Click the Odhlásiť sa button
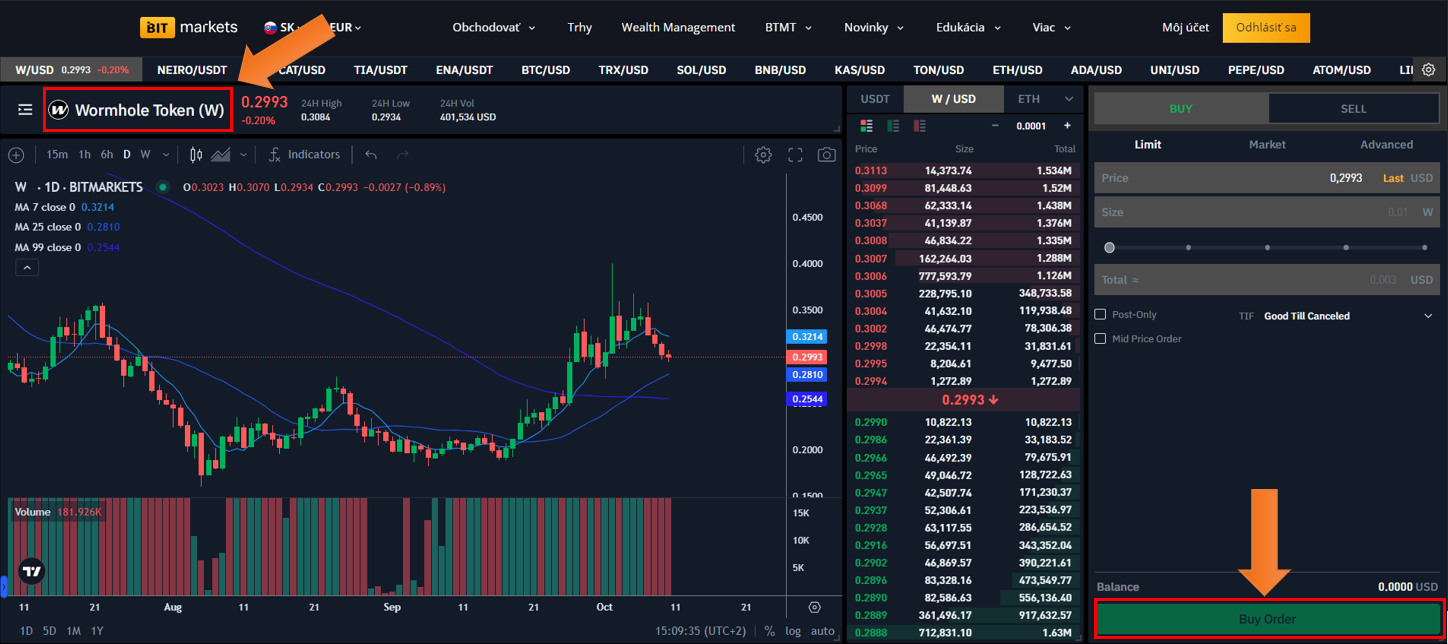Screen dimensions: 1448x644 point(1265,28)
